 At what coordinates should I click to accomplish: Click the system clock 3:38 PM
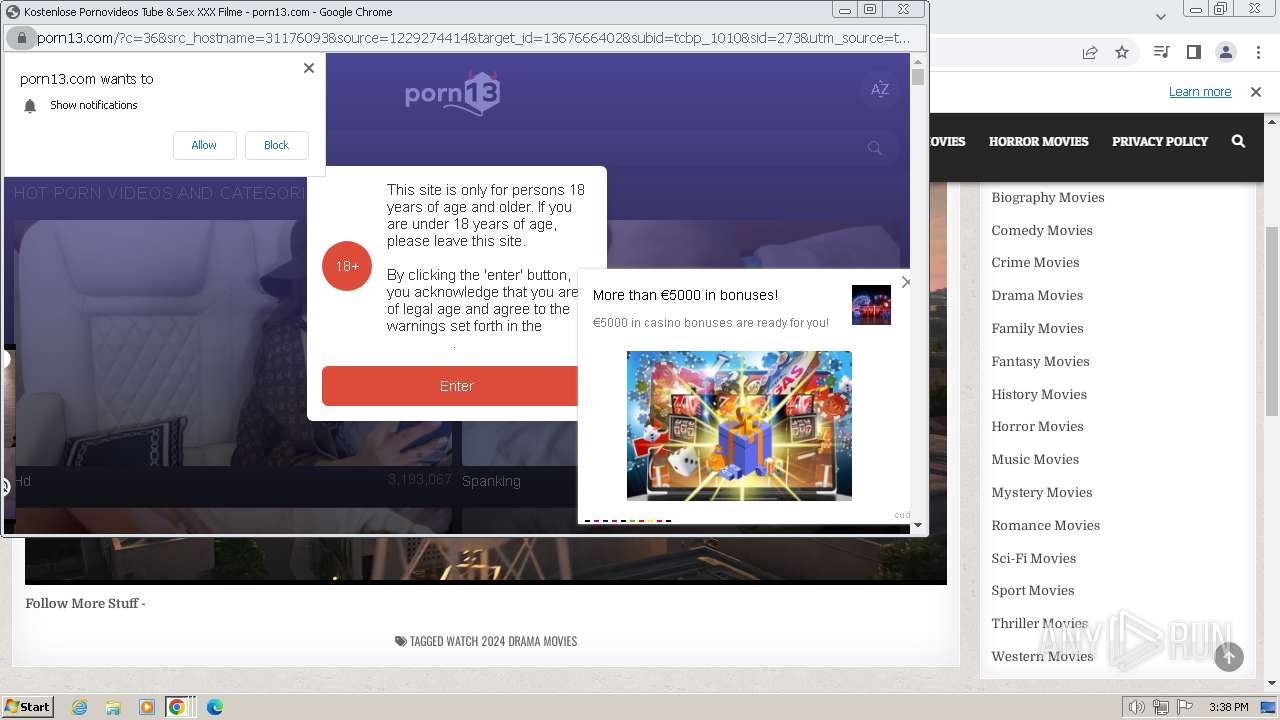tap(1228, 707)
